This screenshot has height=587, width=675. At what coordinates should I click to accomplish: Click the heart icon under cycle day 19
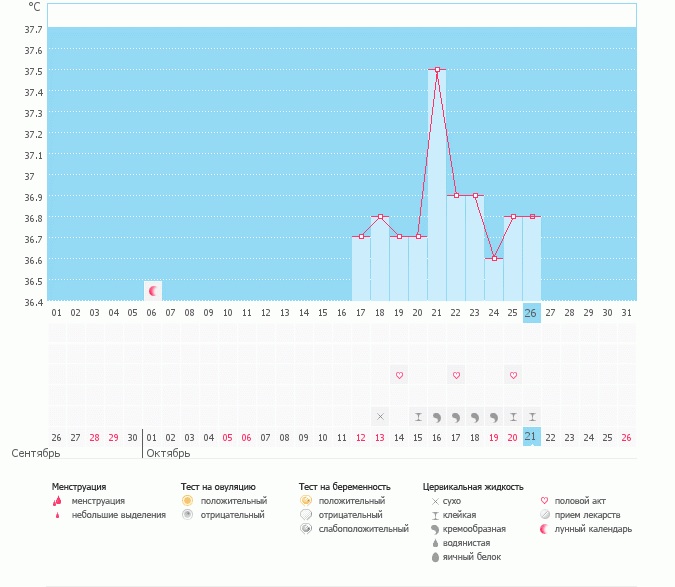(x=399, y=375)
